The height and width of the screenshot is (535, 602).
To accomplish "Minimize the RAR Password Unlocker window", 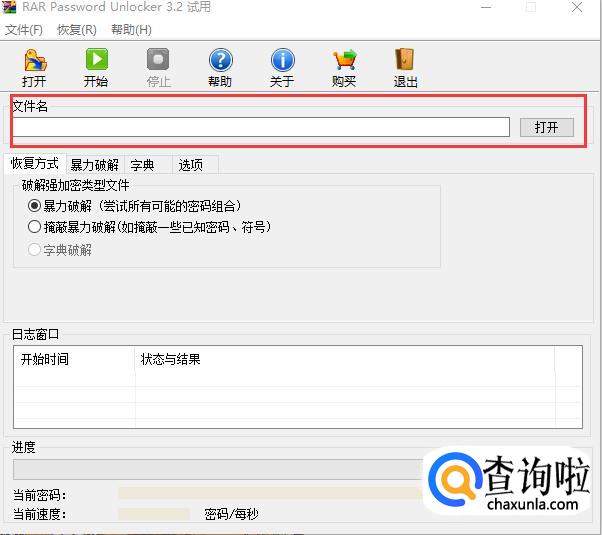I will (486, 7).
